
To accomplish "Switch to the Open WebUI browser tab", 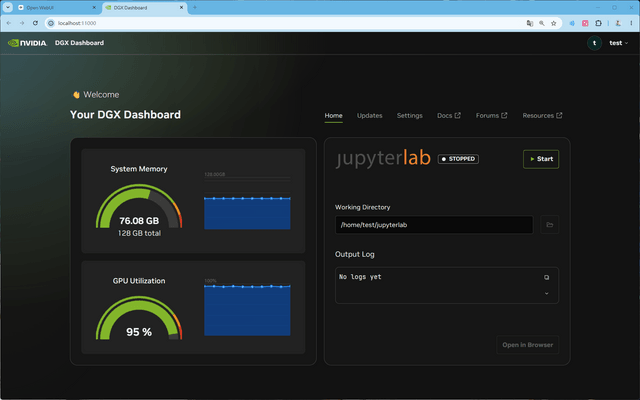I will [57, 8].
